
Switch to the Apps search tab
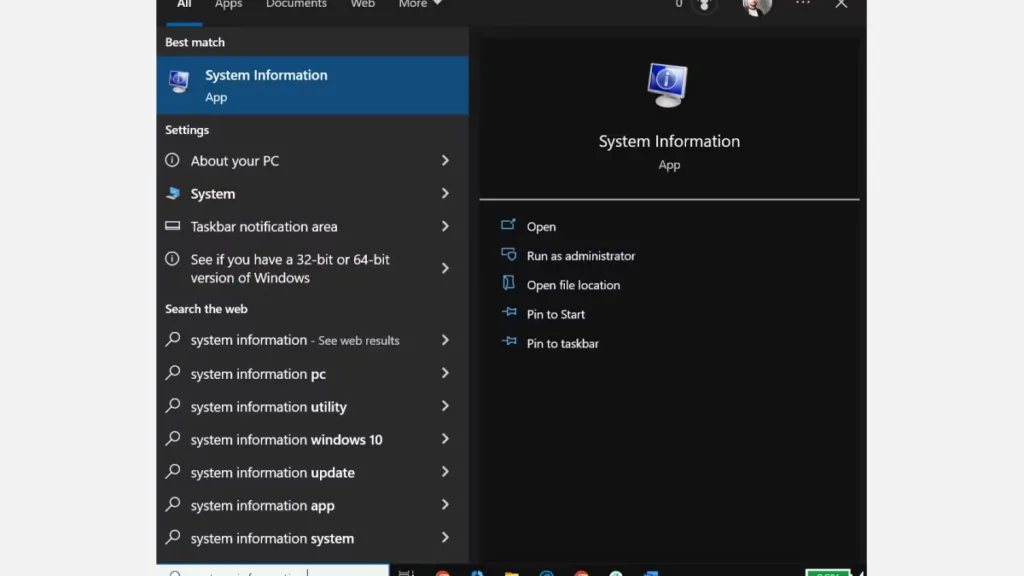pyautogui.click(x=229, y=5)
